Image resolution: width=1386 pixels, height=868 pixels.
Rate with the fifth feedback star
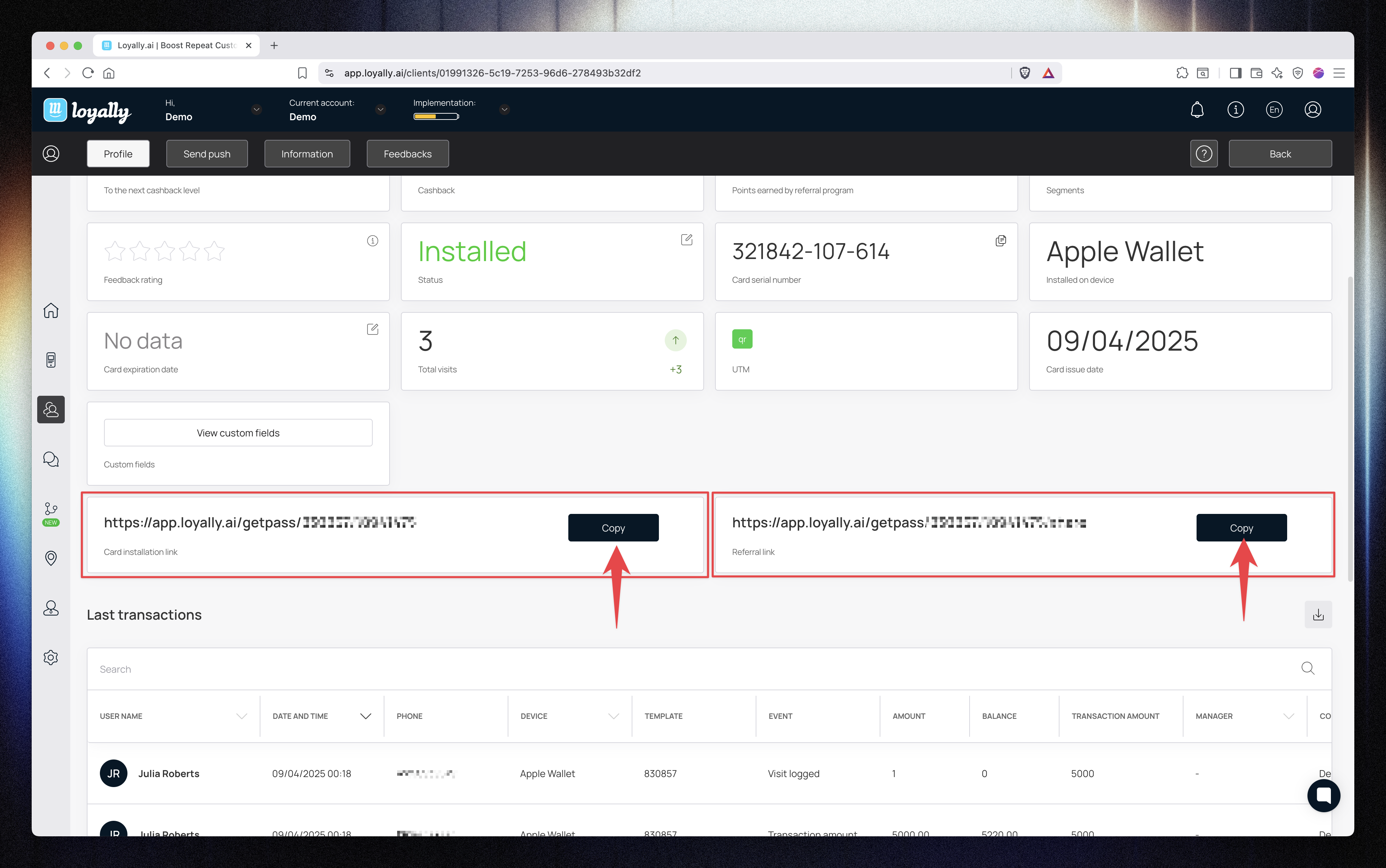pos(215,251)
